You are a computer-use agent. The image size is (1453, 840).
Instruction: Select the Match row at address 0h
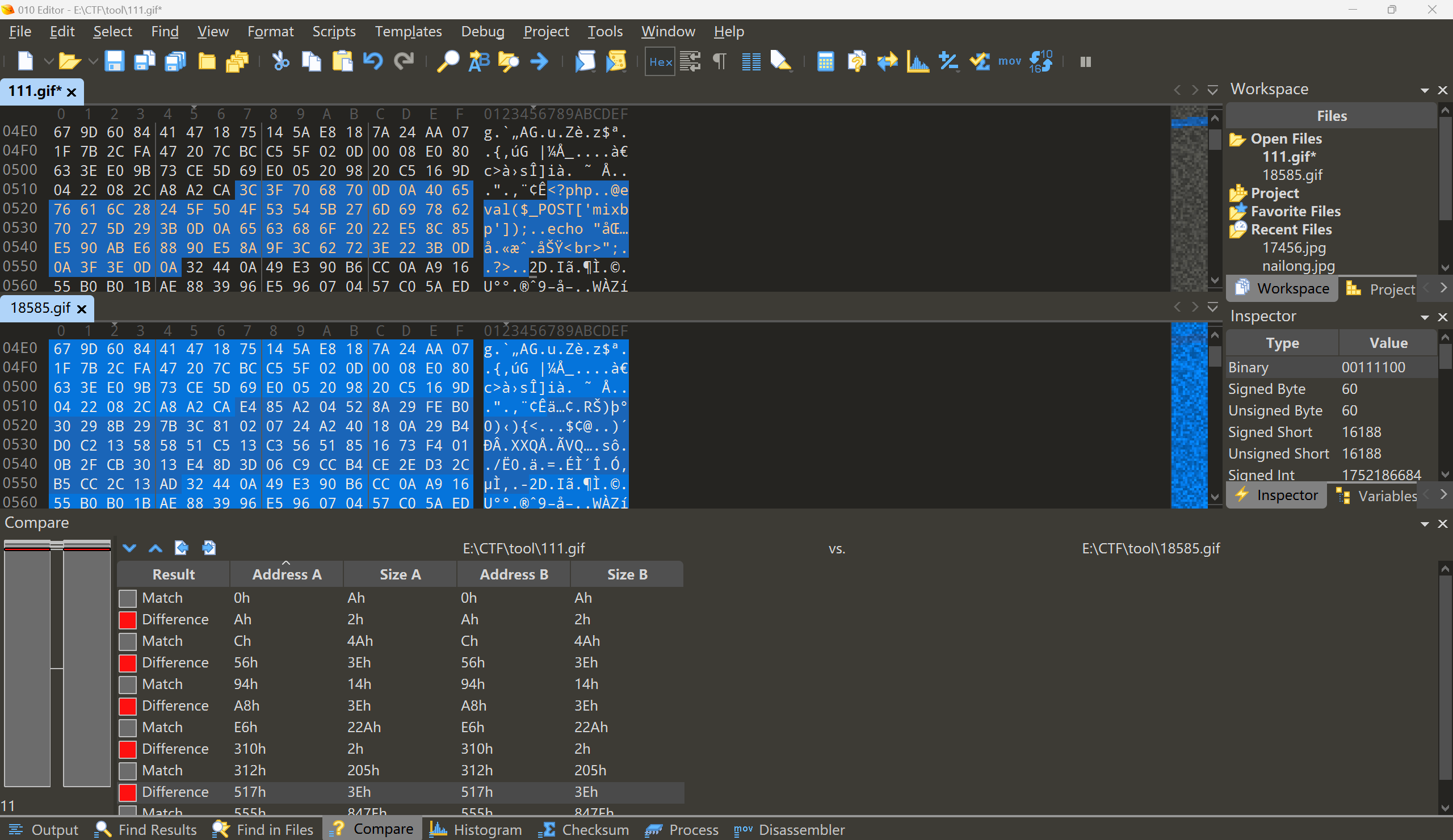pyautogui.click(x=162, y=597)
